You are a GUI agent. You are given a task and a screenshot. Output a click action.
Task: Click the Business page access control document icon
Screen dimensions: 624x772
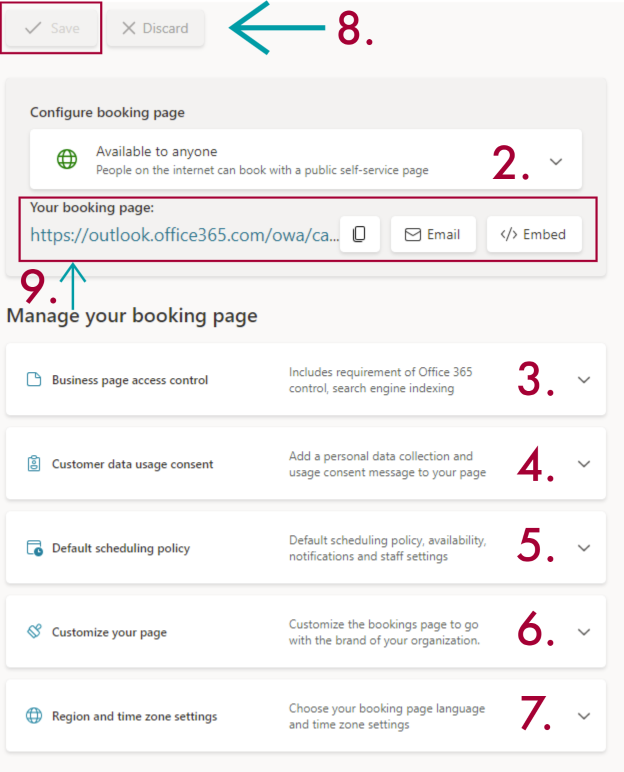pyautogui.click(x=34, y=380)
